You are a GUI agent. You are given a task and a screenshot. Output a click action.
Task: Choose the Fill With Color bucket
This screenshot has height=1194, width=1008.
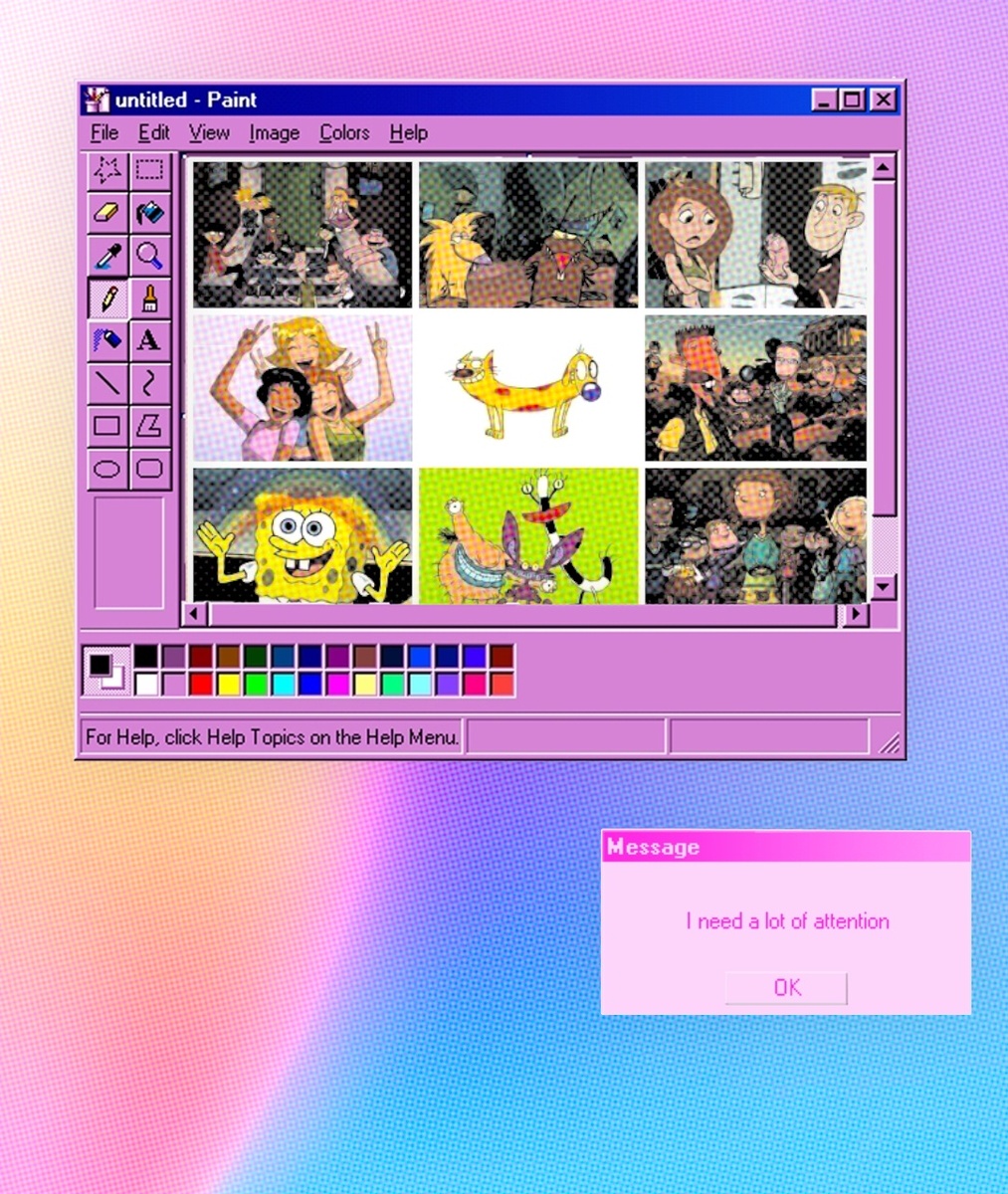(x=150, y=213)
